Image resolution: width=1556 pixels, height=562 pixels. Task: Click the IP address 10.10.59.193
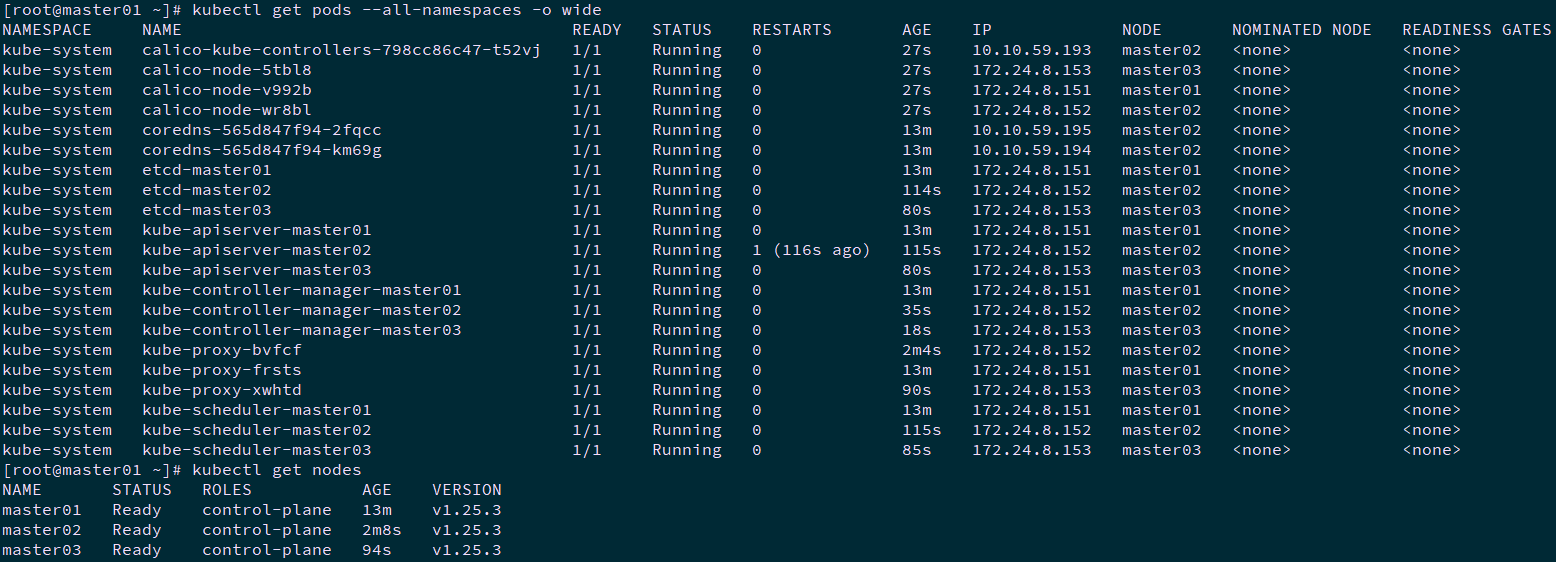click(1031, 50)
